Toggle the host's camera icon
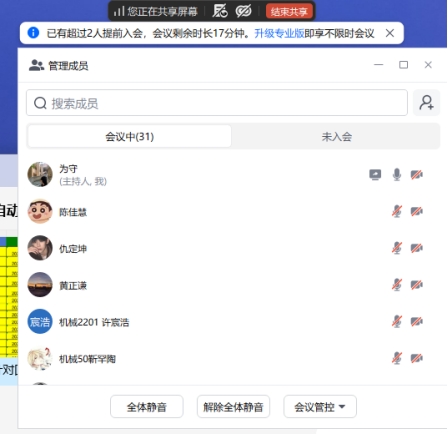The width and height of the screenshot is (448, 434). pyautogui.click(x=417, y=174)
